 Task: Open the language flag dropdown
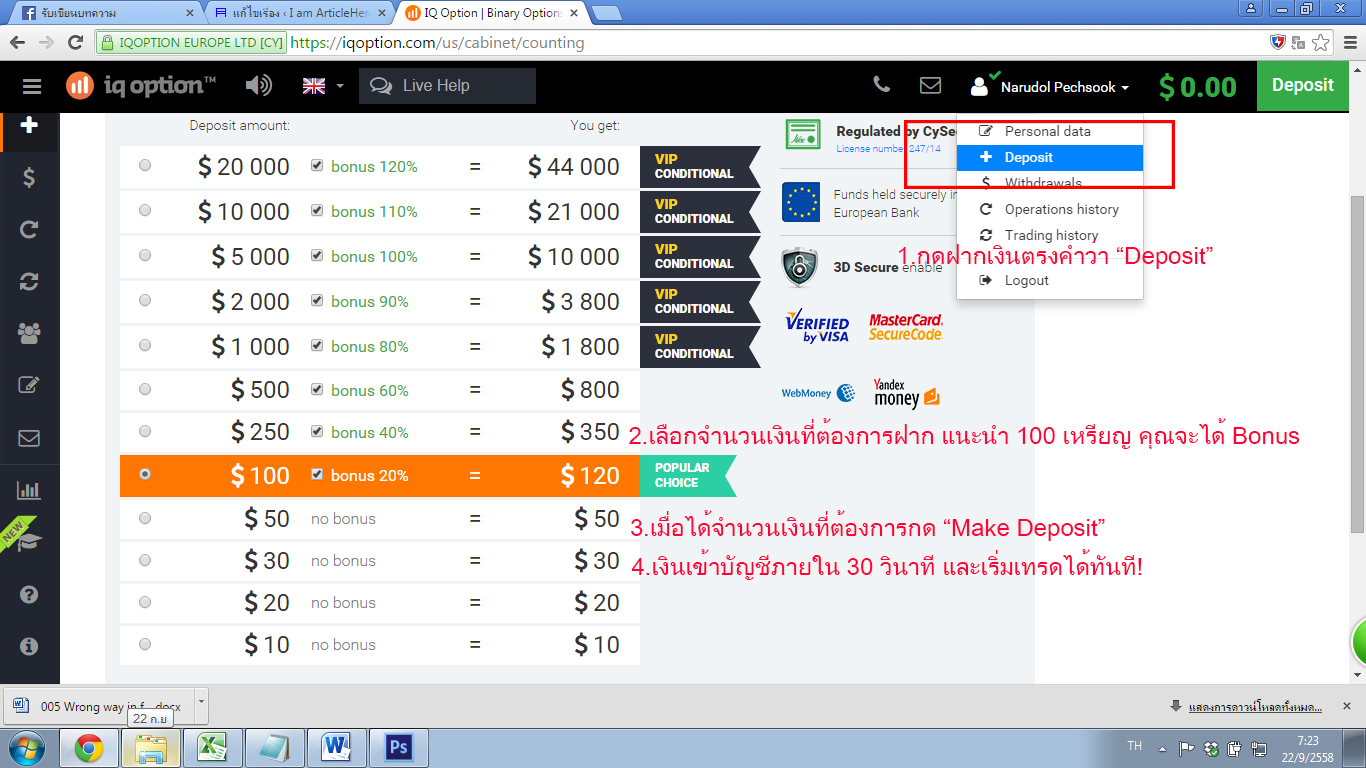coord(322,86)
